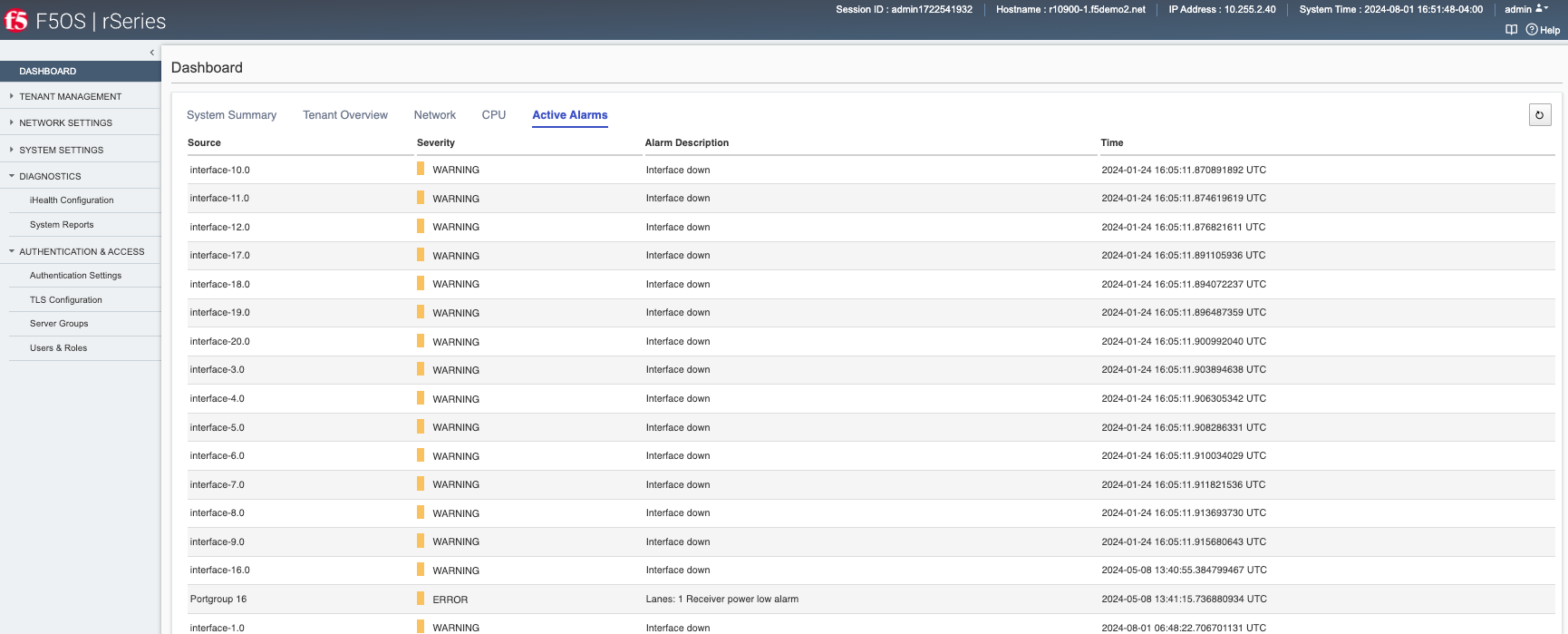Image resolution: width=1568 pixels, height=634 pixels.
Task: Click the warning severity marker for interface-16.0
Action: pos(421,570)
